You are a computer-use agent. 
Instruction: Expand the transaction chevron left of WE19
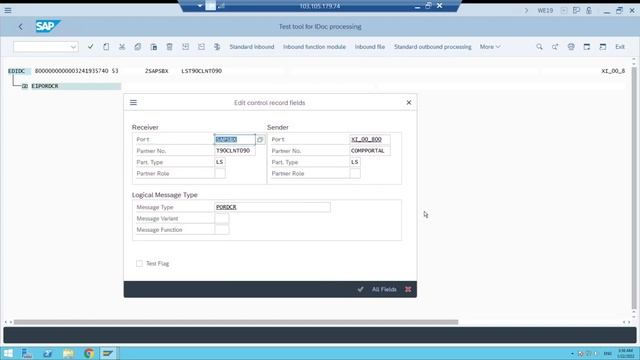coord(527,10)
